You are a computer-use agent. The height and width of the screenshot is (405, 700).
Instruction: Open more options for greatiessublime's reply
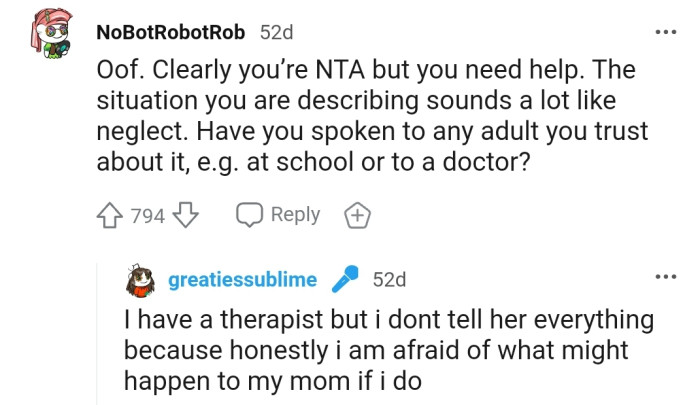click(666, 277)
